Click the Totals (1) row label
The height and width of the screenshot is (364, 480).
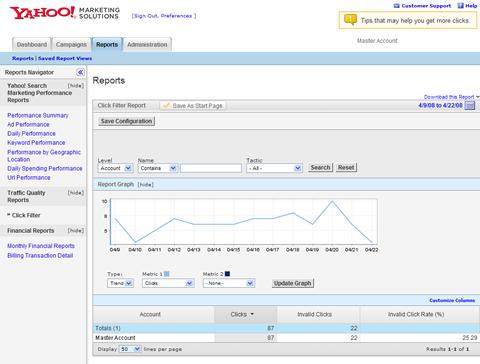coord(108,328)
